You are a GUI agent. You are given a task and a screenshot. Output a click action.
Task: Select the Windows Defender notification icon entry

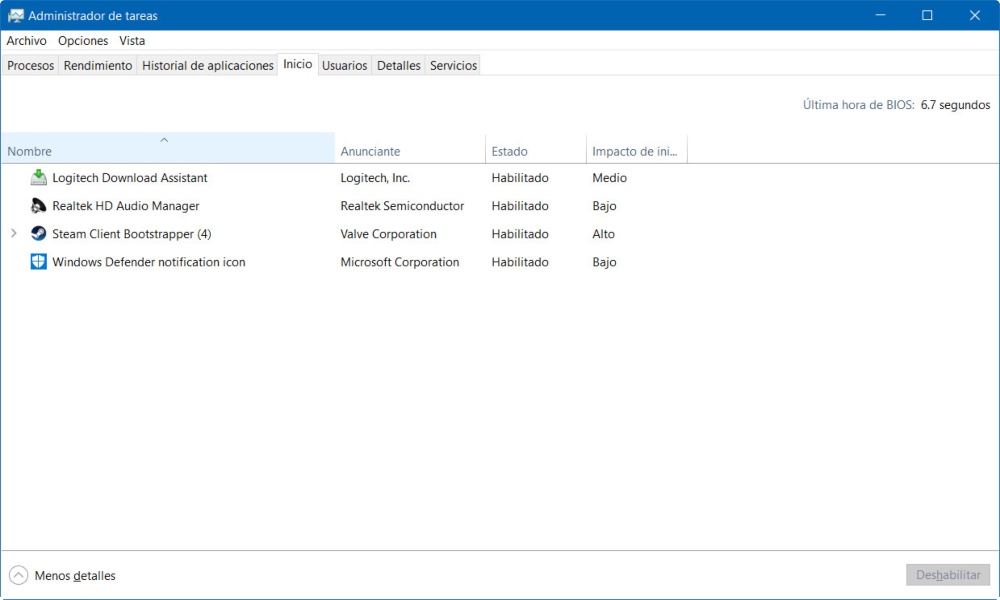point(149,262)
